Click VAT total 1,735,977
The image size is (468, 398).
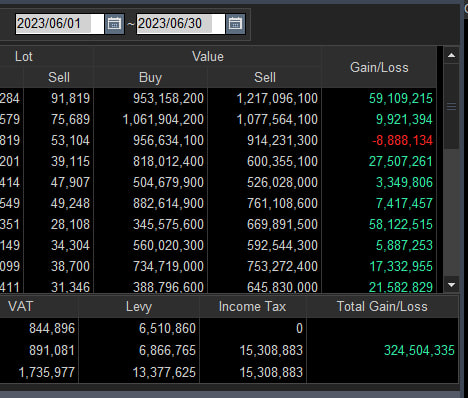tap(47, 372)
